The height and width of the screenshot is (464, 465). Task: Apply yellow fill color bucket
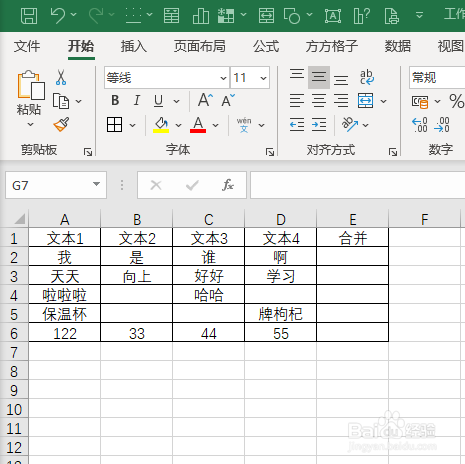click(161, 125)
